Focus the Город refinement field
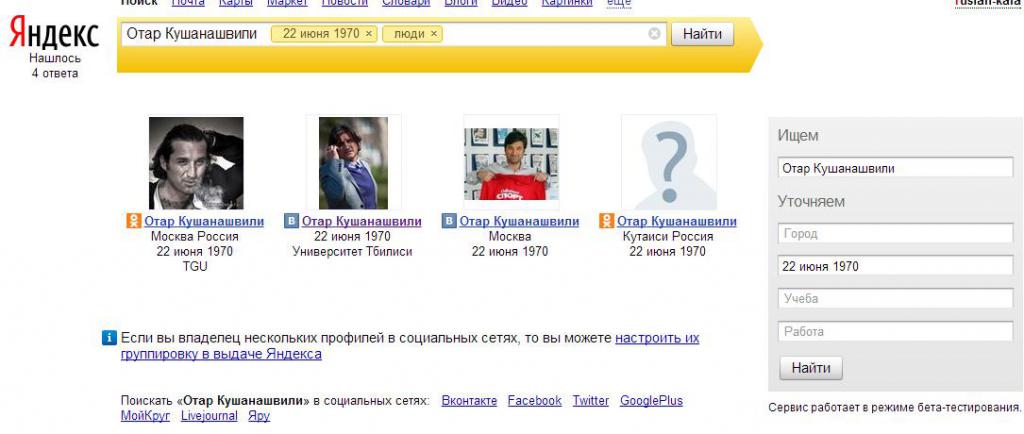The image size is (1024, 434). click(895, 233)
